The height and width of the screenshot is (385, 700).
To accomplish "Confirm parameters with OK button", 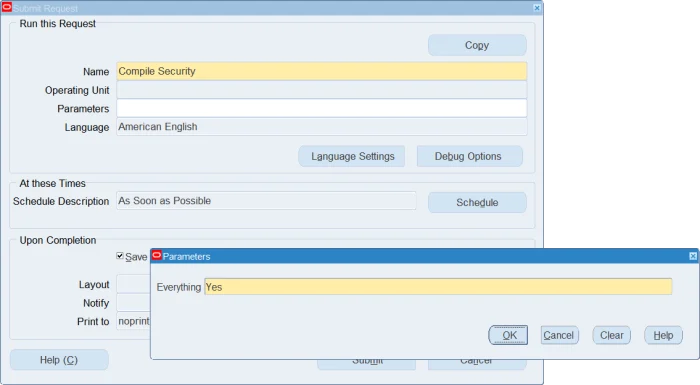I will pyautogui.click(x=508, y=335).
